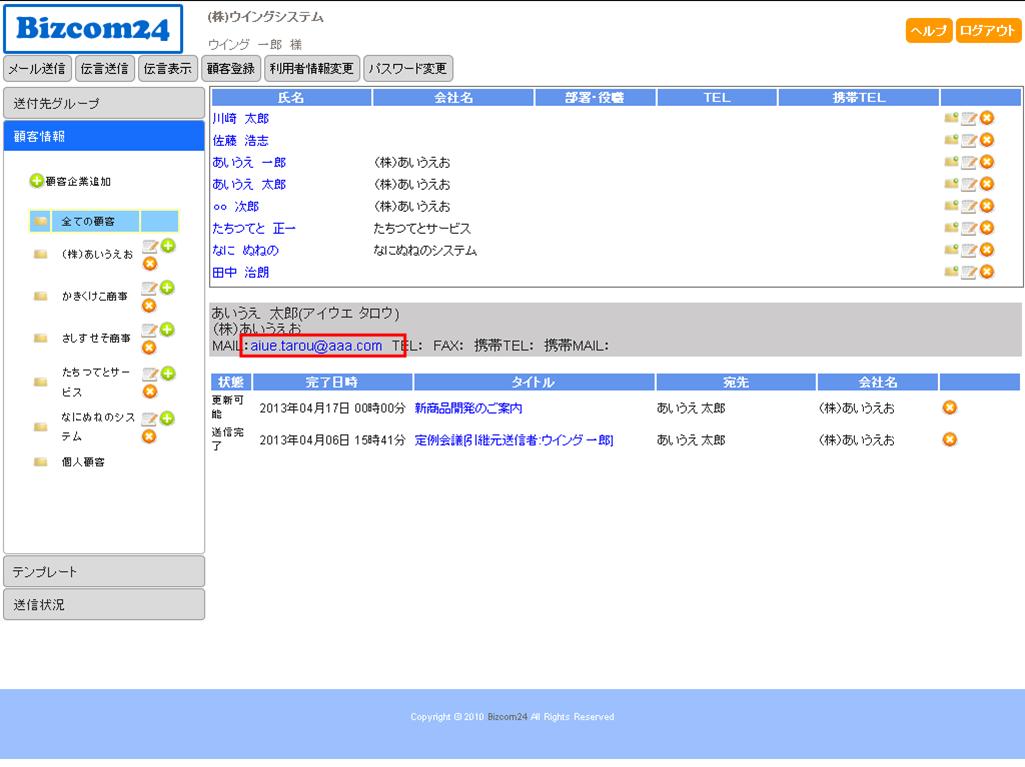The height and width of the screenshot is (767, 1025).
Task: Delete the customer 佐藤 浩志 with the orange X
Action: point(987,140)
